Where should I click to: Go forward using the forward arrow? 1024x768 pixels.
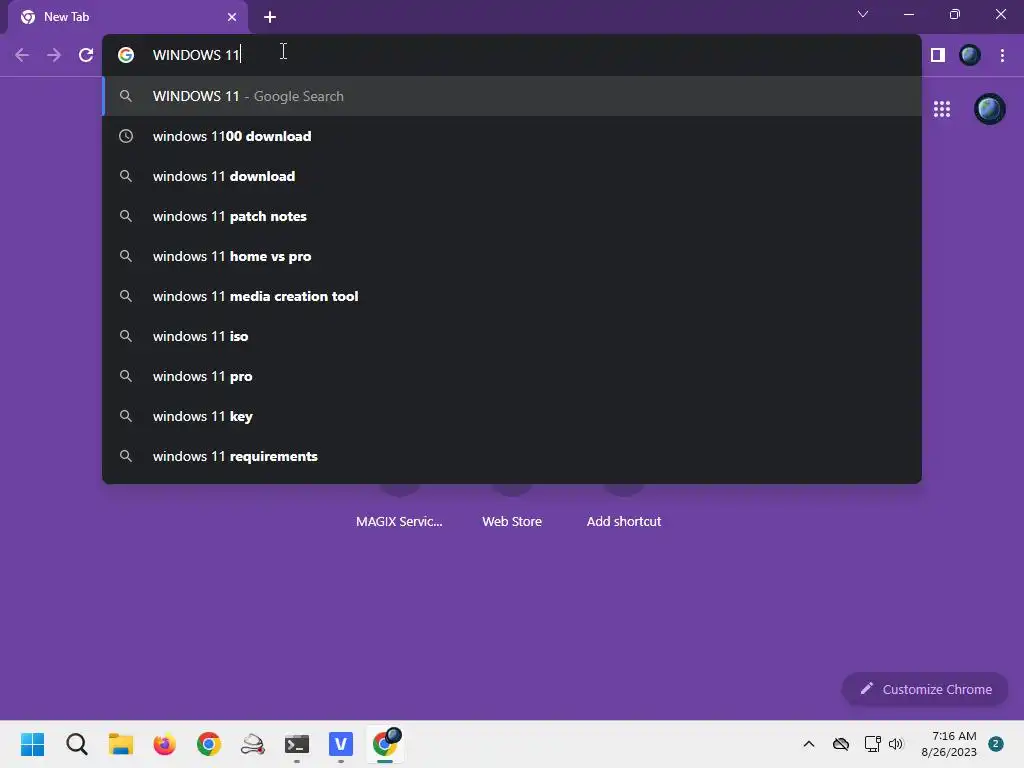point(54,55)
